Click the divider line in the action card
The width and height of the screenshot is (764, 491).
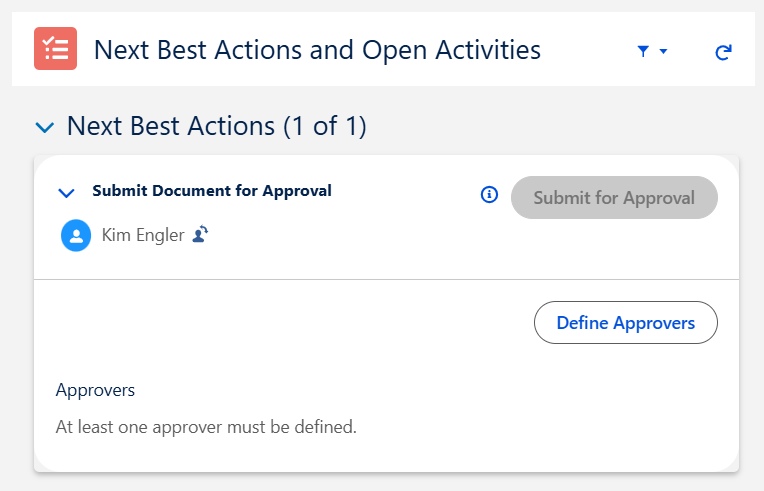point(386,280)
